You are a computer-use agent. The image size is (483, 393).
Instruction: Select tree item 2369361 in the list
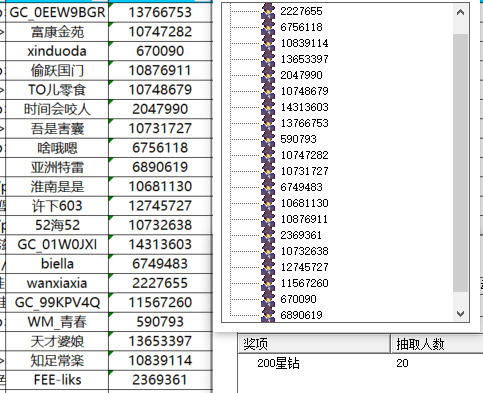[x=301, y=235]
